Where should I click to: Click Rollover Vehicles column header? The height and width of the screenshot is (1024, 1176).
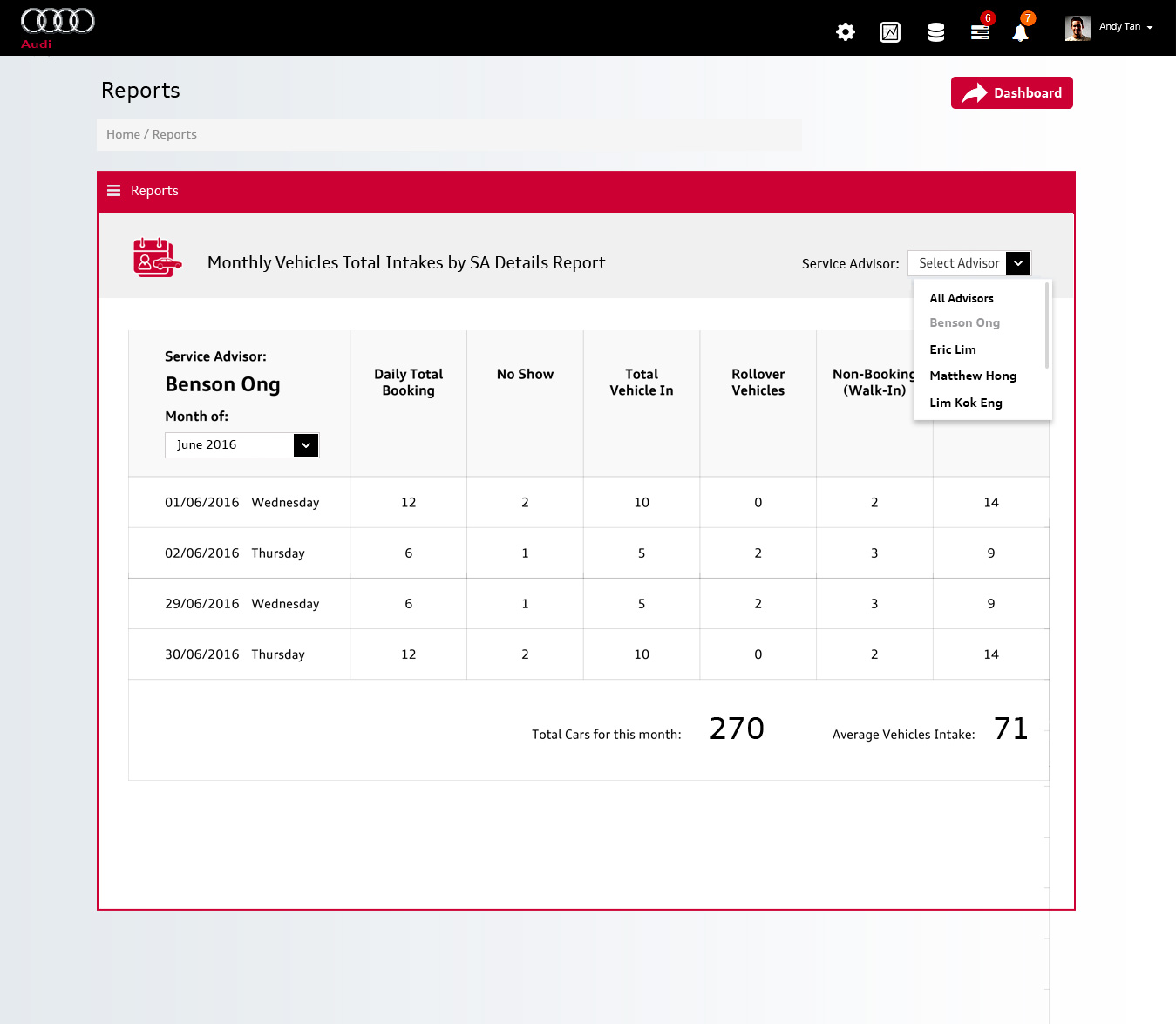[758, 382]
